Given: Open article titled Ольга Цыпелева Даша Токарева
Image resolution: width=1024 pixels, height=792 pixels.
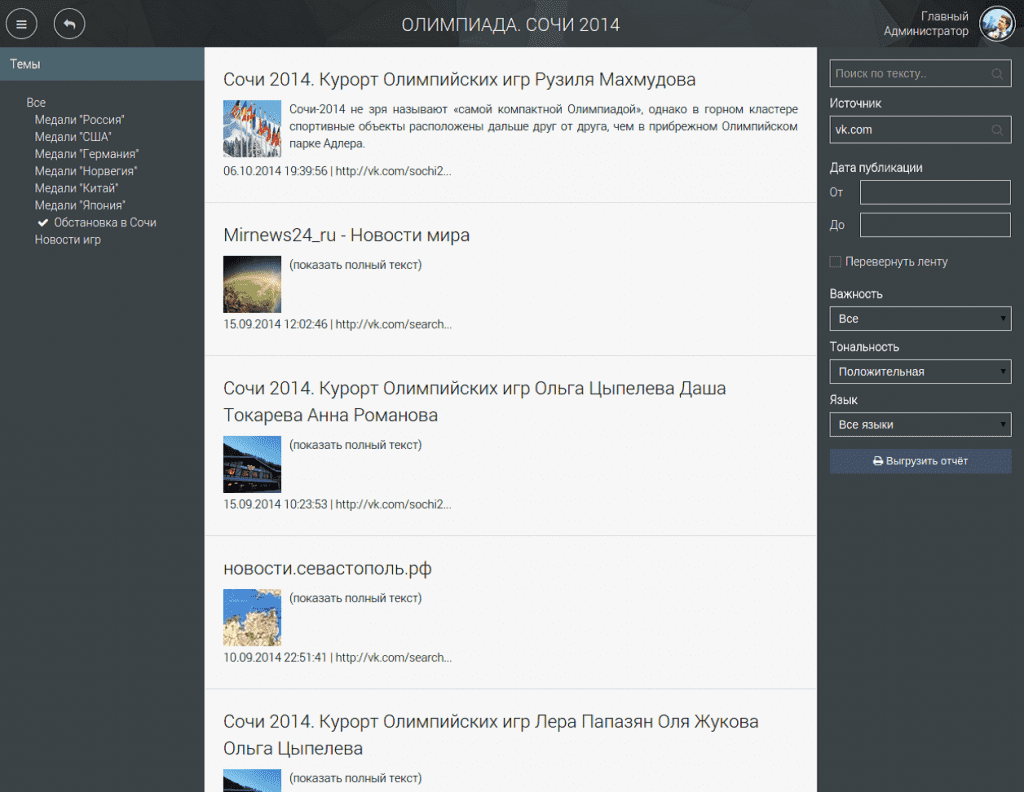Looking at the screenshot, I should point(475,402).
